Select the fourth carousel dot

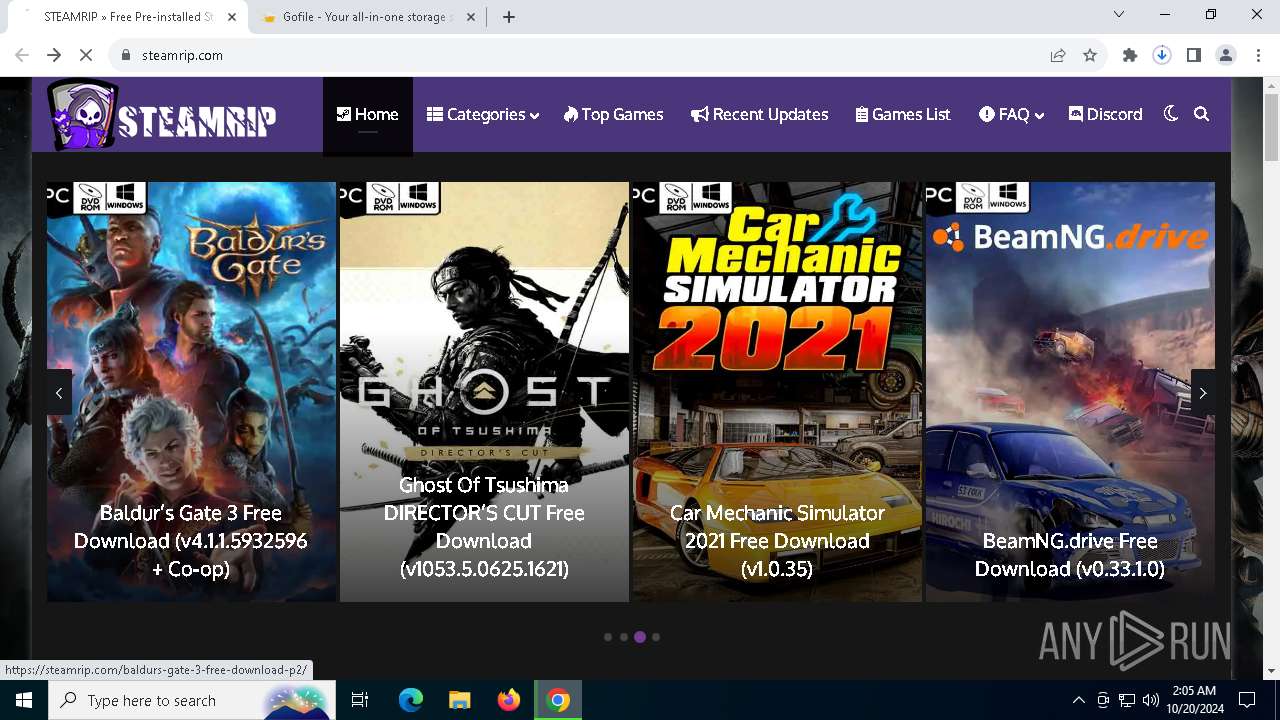(x=656, y=637)
